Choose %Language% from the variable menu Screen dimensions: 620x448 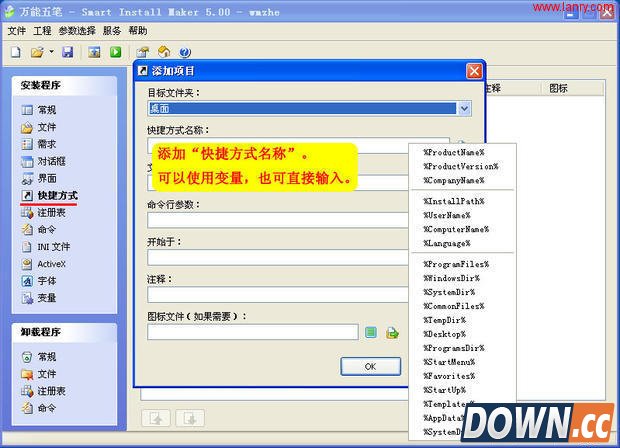pos(447,243)
